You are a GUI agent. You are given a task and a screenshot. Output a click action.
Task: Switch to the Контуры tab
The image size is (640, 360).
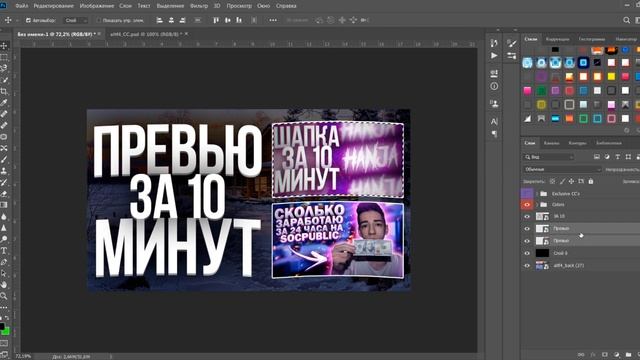(x=577, y=143)
